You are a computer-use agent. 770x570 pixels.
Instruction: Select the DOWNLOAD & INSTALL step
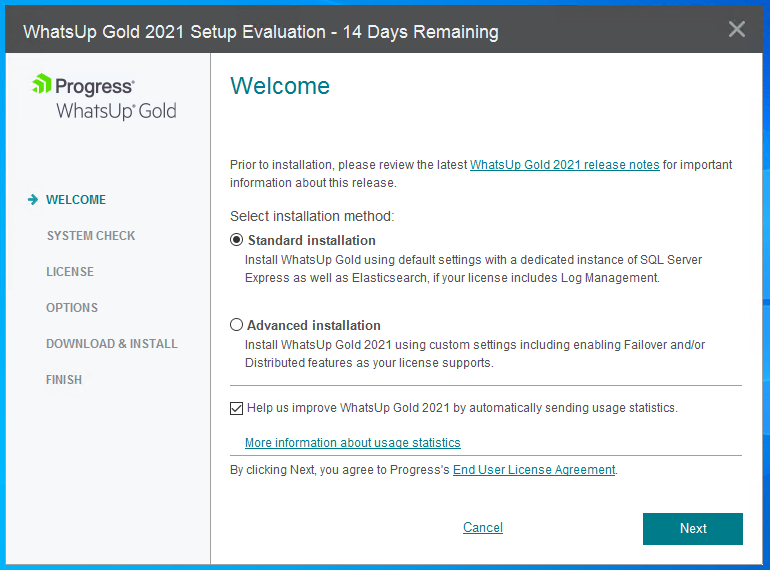pos(111,344)
